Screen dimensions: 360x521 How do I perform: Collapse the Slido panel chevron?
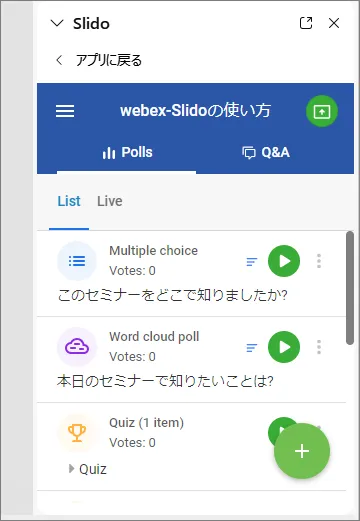[57, 23]
